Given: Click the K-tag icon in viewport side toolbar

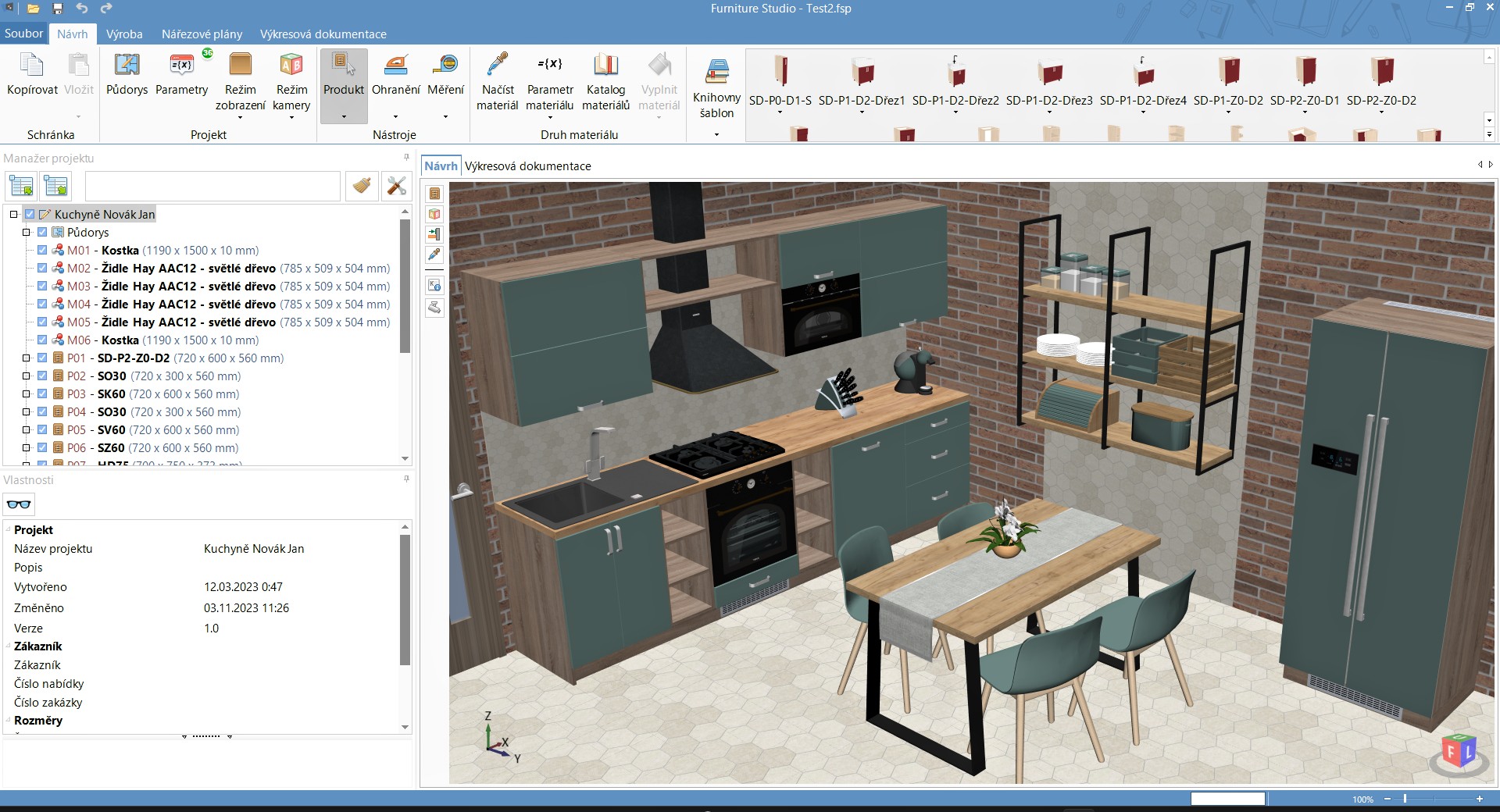Looking at the screenshot, I should [x=434, y=286].
